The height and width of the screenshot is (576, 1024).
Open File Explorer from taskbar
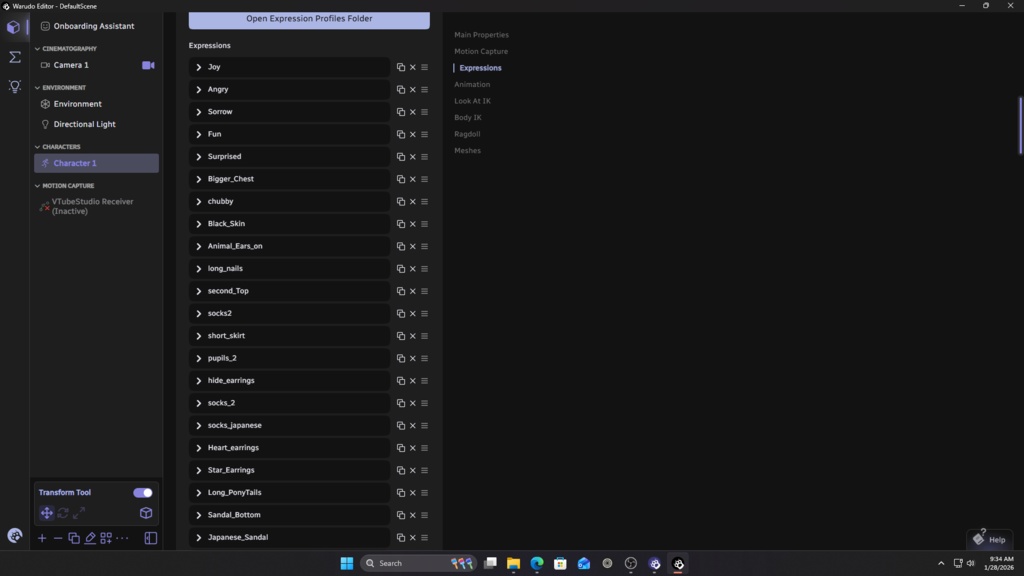coord(513,563)
